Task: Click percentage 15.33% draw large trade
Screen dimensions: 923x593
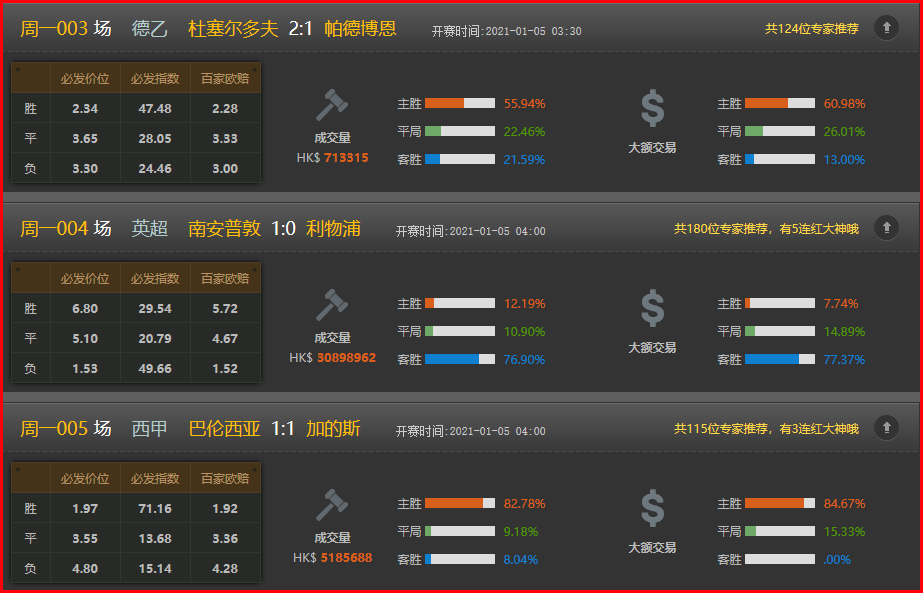Action: pos(844,532)
